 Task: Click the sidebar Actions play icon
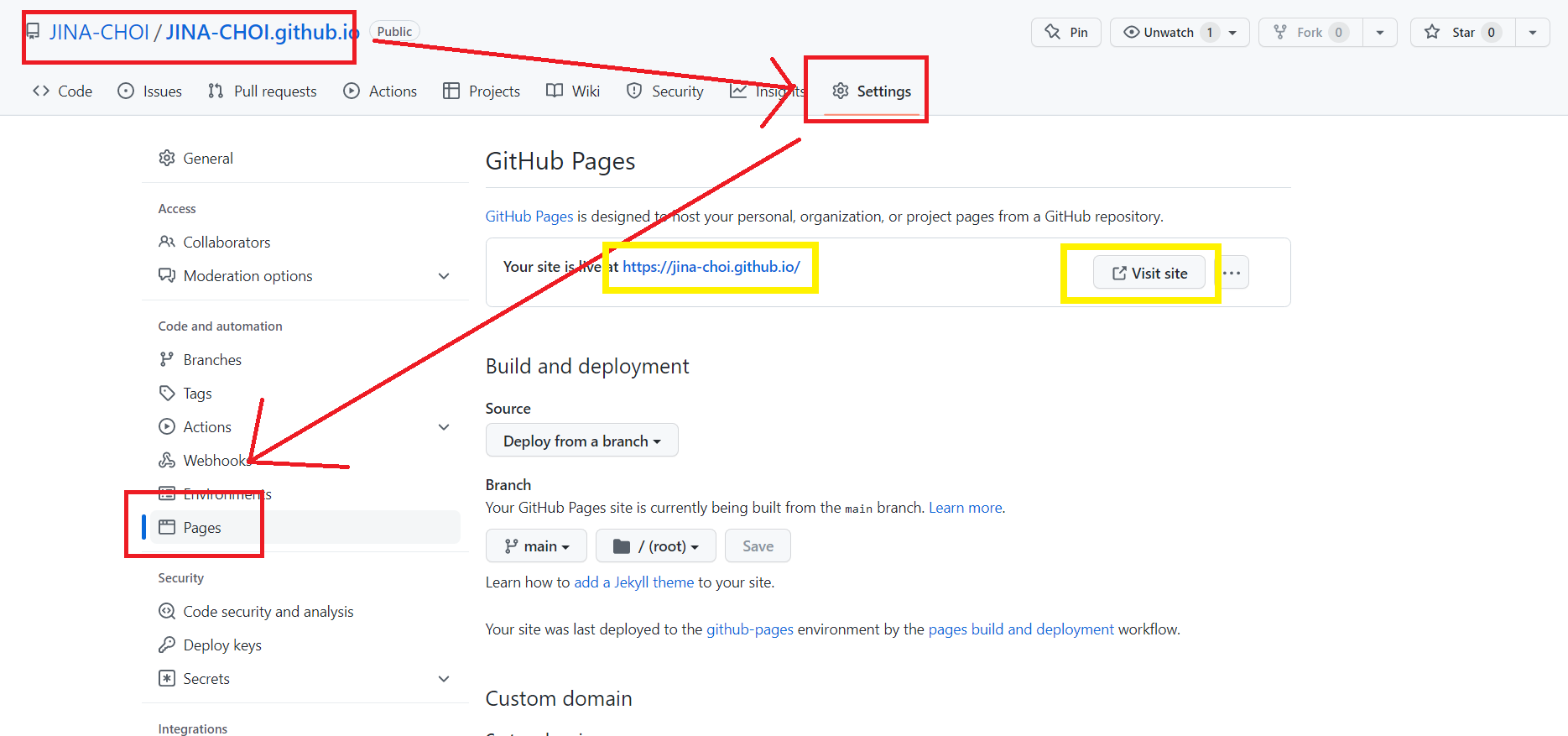(x=167, y=426)
